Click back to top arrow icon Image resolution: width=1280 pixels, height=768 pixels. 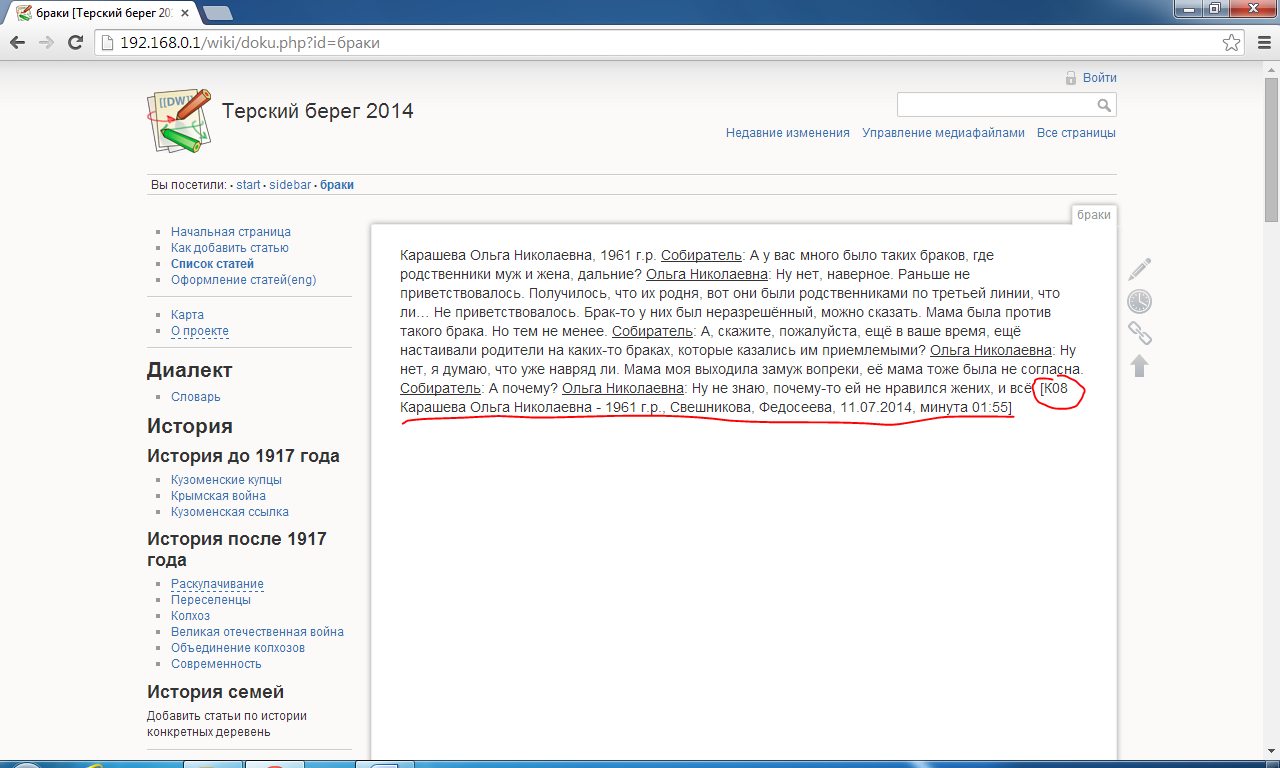pyautogui.click(x=1139, y=365)
